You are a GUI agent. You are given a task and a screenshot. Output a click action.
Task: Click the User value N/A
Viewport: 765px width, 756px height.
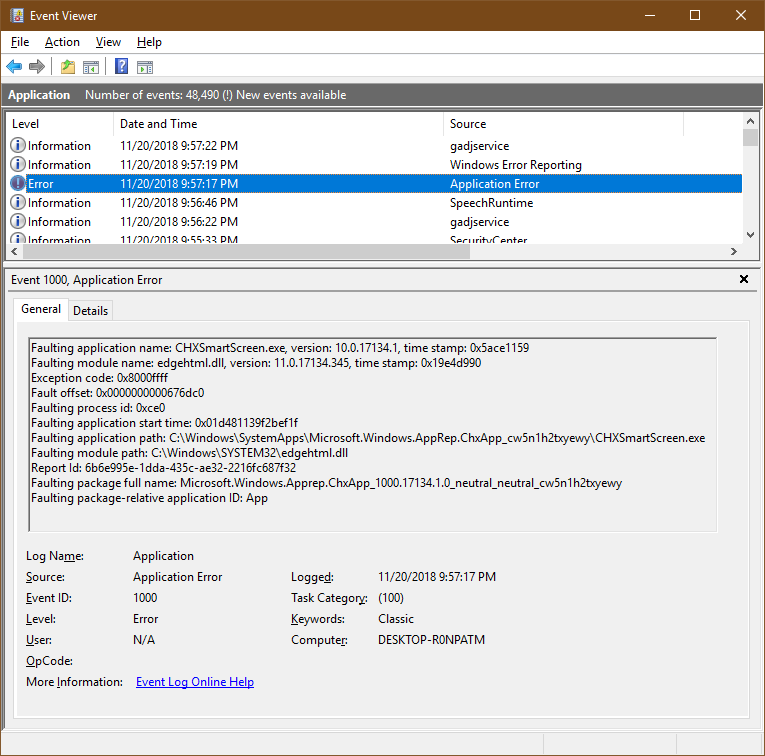[144, 640]
